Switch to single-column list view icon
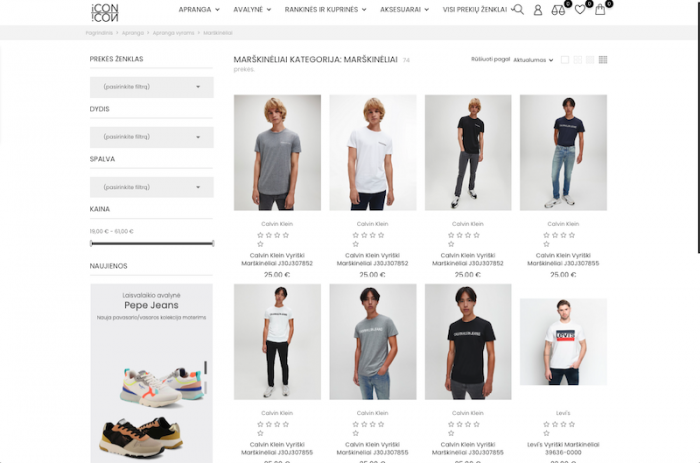 tap(565, 60)
